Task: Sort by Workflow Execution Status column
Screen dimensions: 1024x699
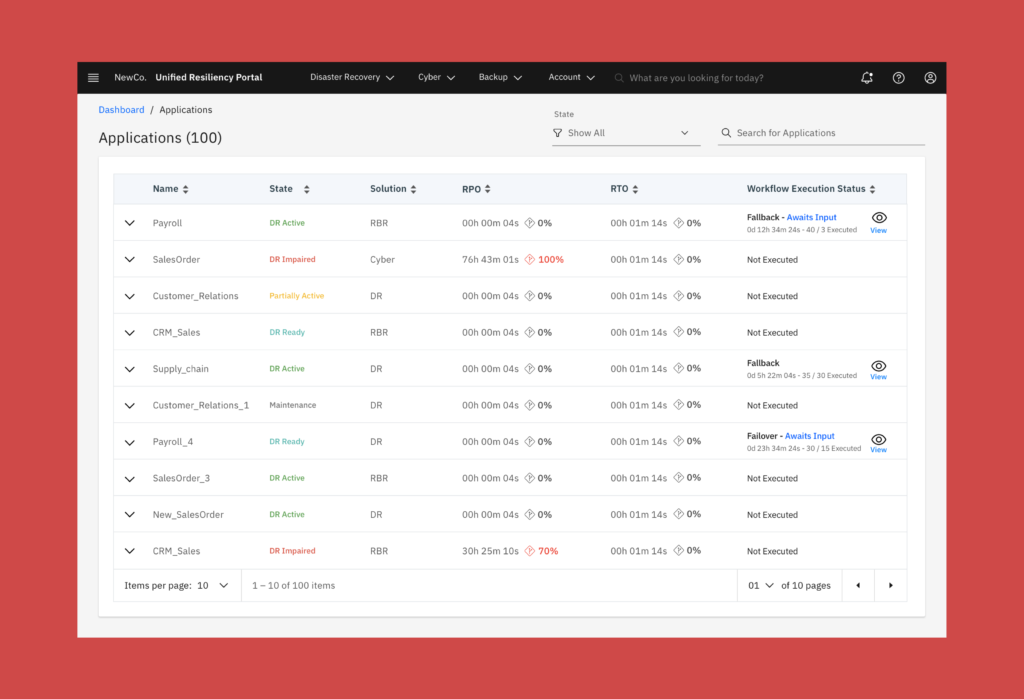Action: click(872, 189)
